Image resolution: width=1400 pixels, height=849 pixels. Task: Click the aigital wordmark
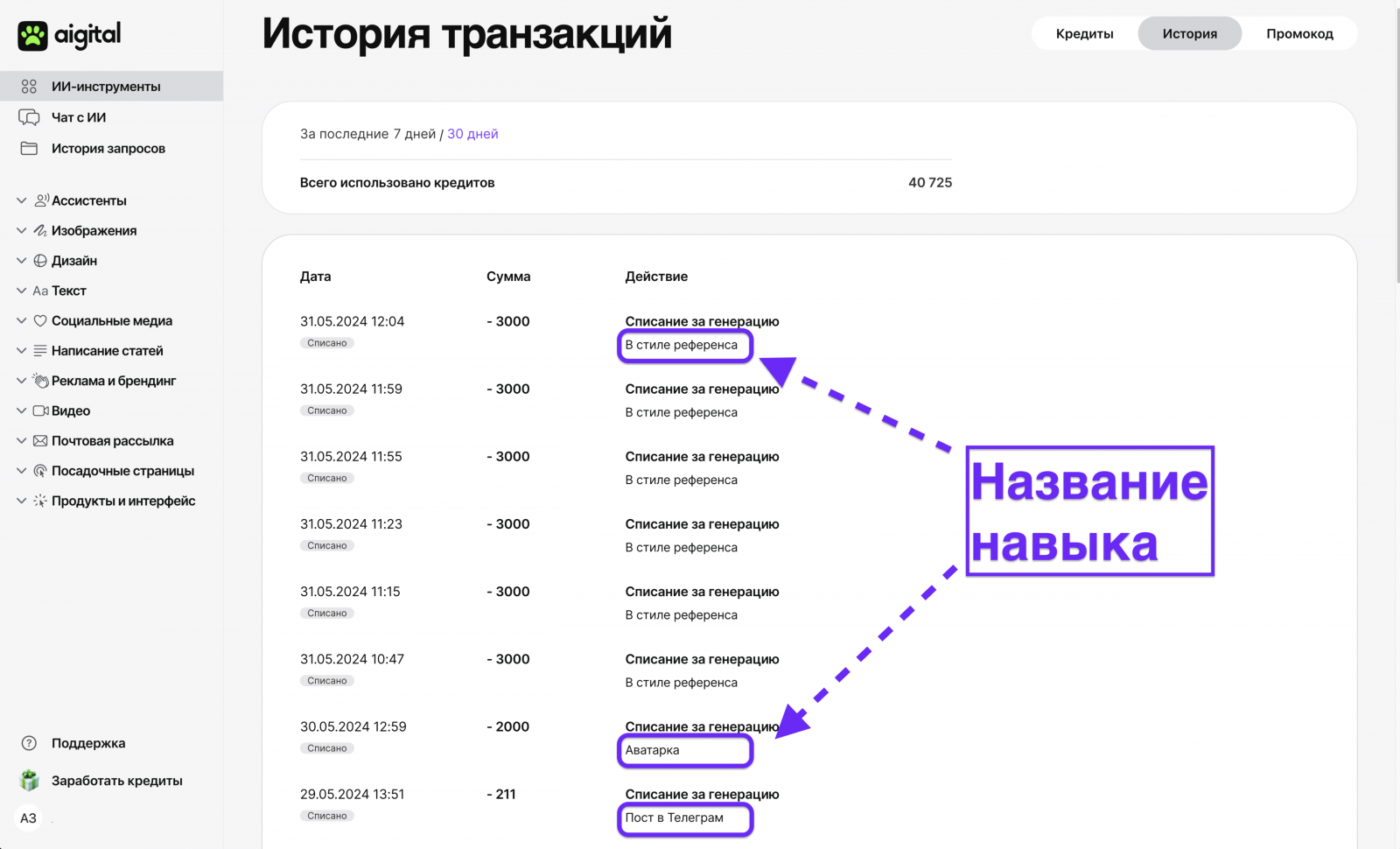coord(87,35)
